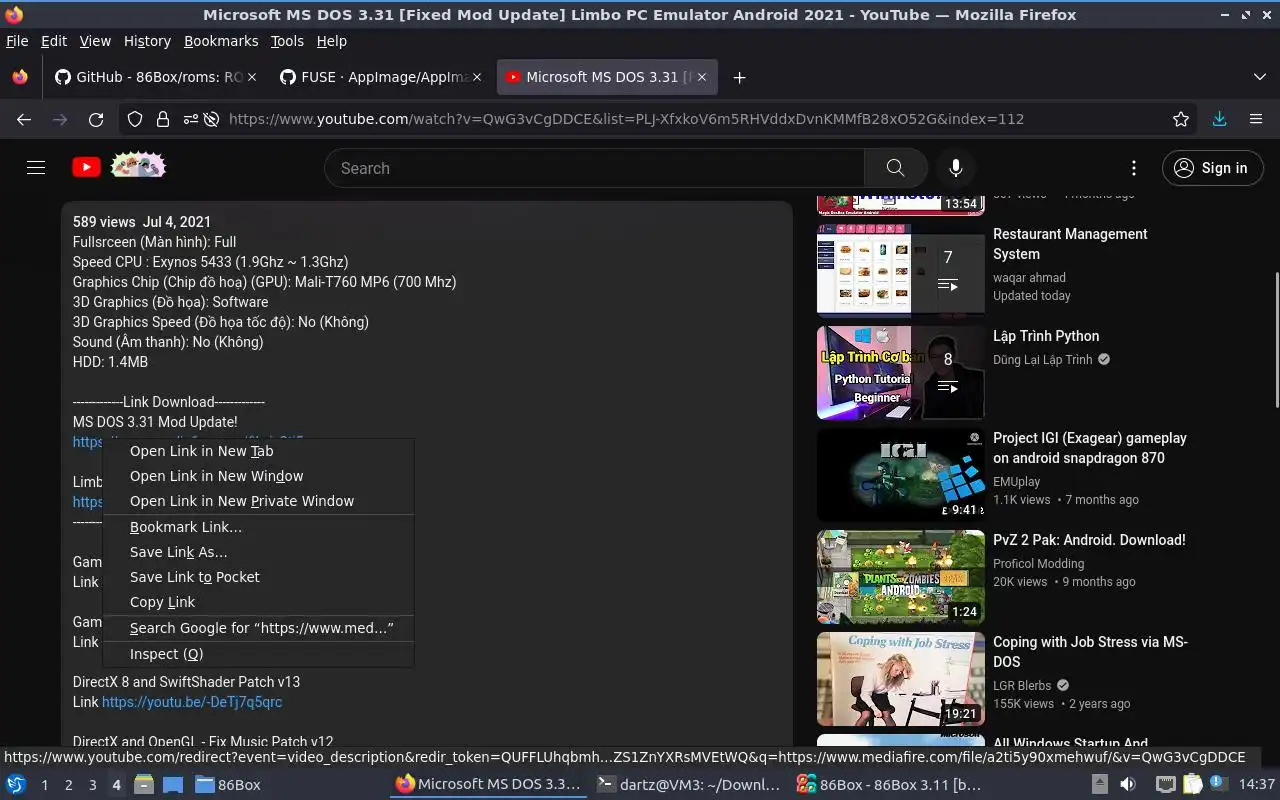The height and width of the screenshot is (800, 1280).
Task: Close the FUSE AppImage tab
Action: (x=477, y=77)
